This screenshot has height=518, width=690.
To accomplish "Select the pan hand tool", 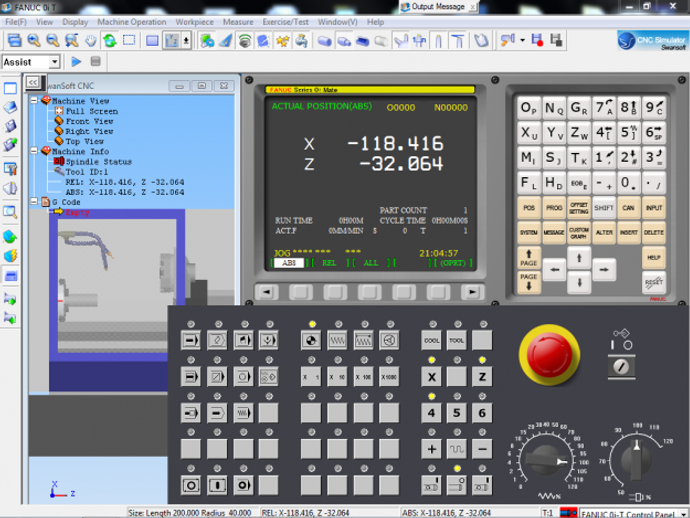I will [91, 40].
